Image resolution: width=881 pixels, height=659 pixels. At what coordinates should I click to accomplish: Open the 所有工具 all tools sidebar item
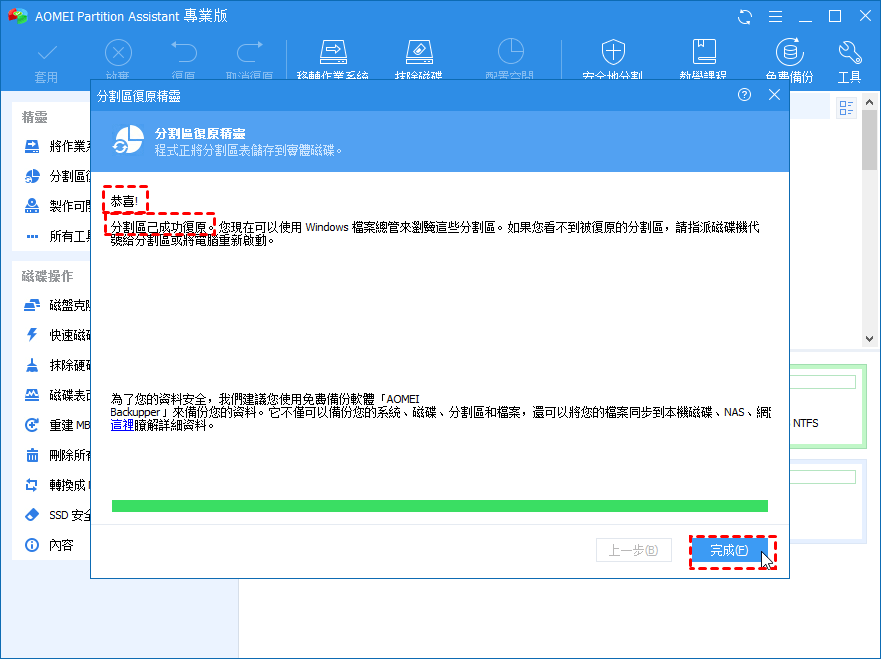point(57,237)
